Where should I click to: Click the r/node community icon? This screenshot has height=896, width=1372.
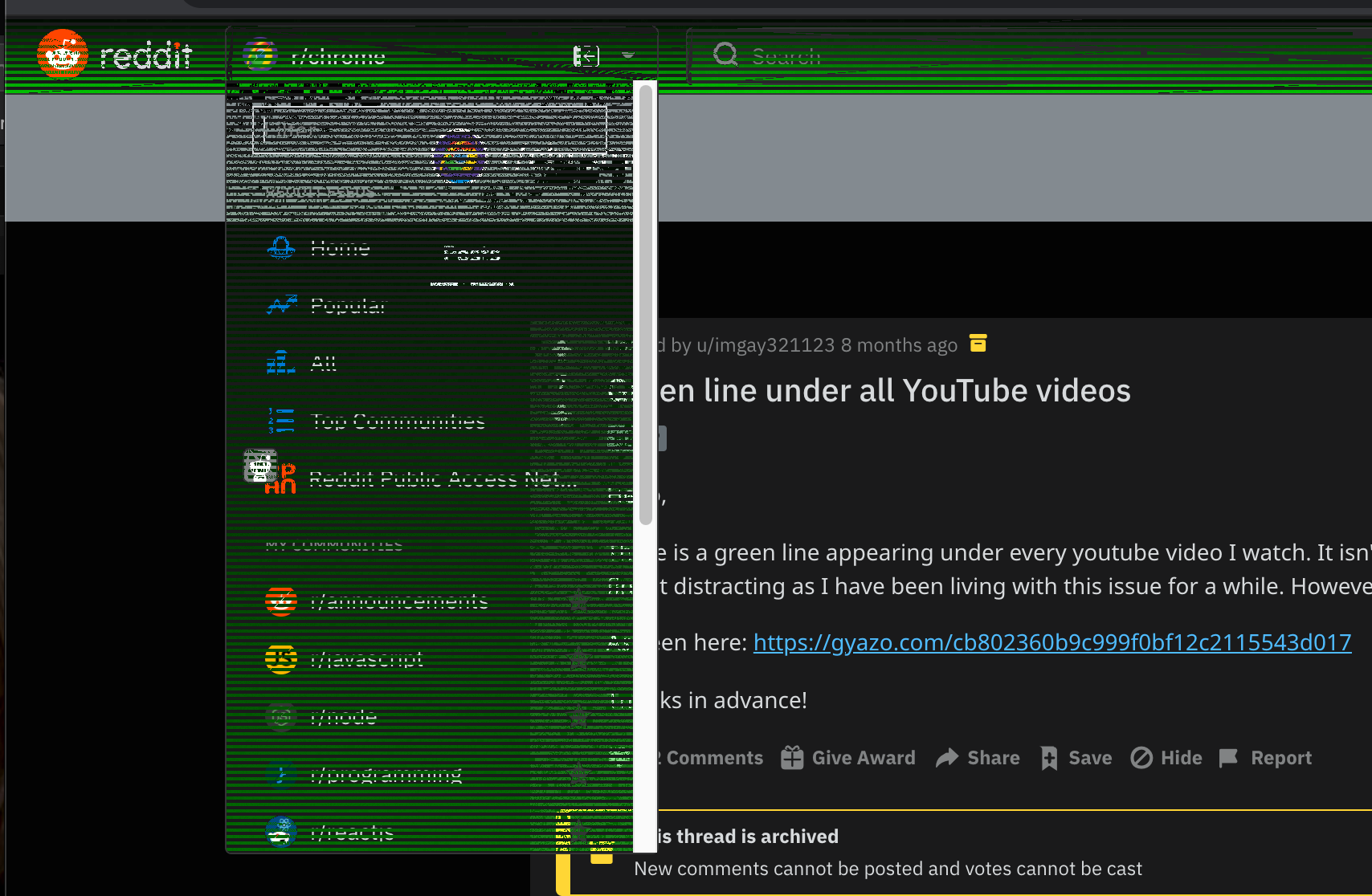[x=281, y=716]
